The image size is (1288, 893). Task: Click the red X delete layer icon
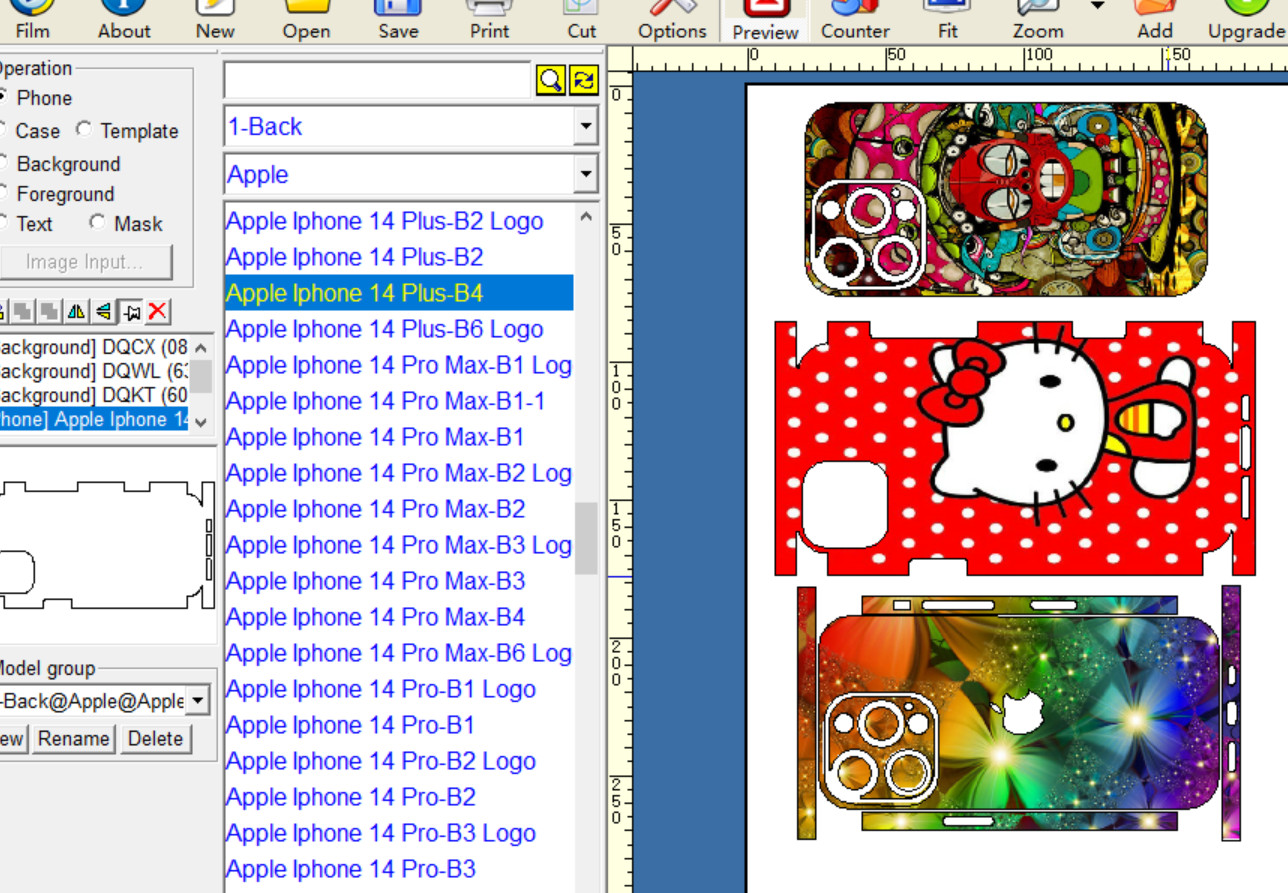(157, 311)
